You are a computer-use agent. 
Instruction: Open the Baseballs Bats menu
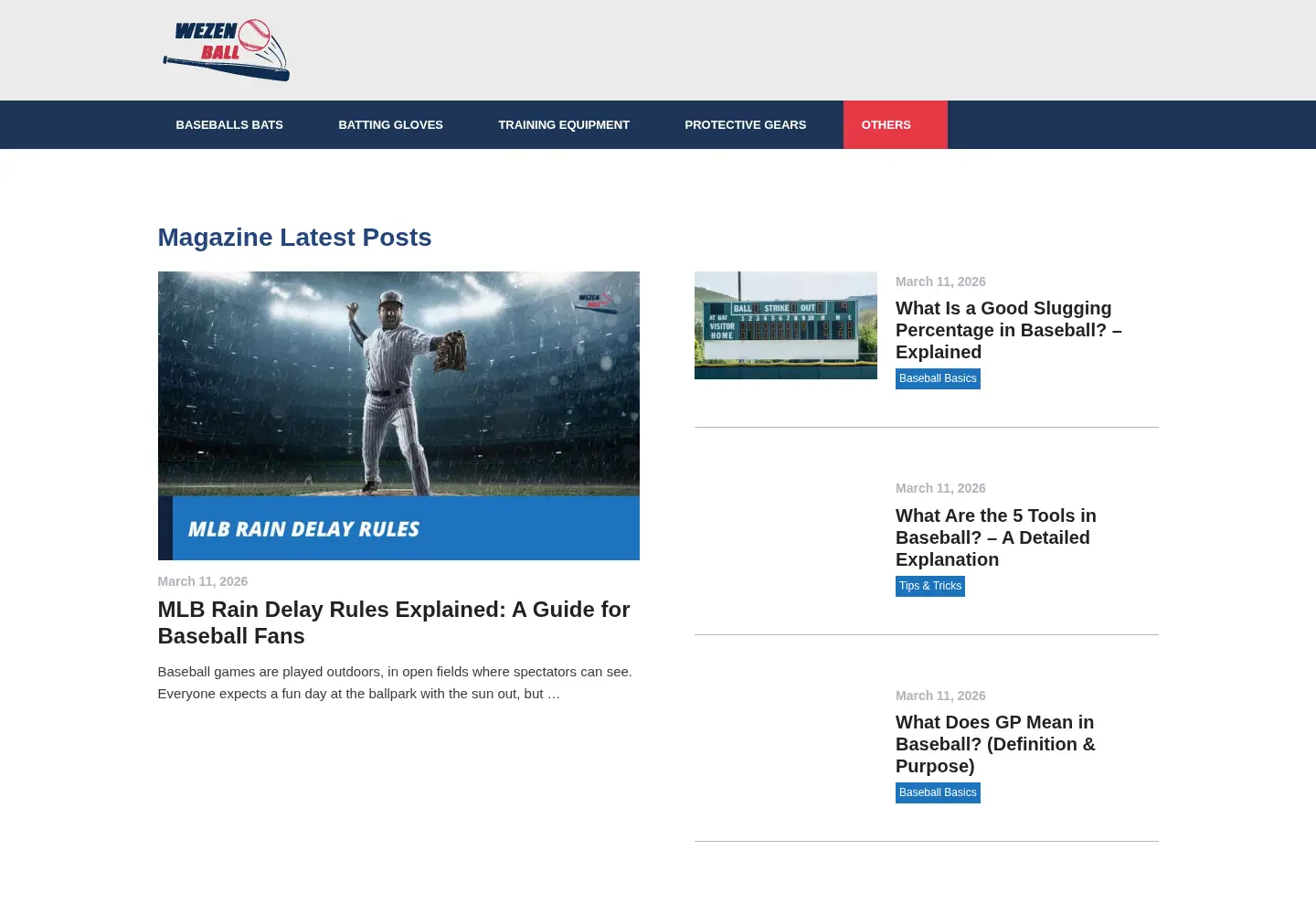[229, 125]
